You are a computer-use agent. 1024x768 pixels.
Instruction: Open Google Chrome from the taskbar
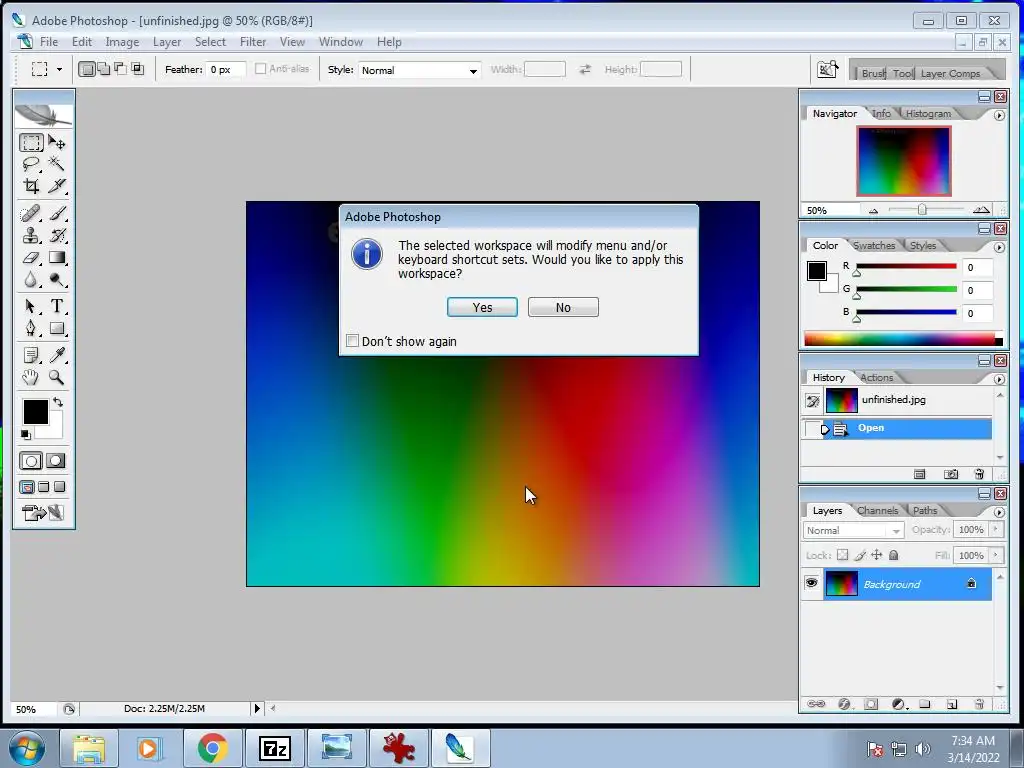(x=212, y=748)
